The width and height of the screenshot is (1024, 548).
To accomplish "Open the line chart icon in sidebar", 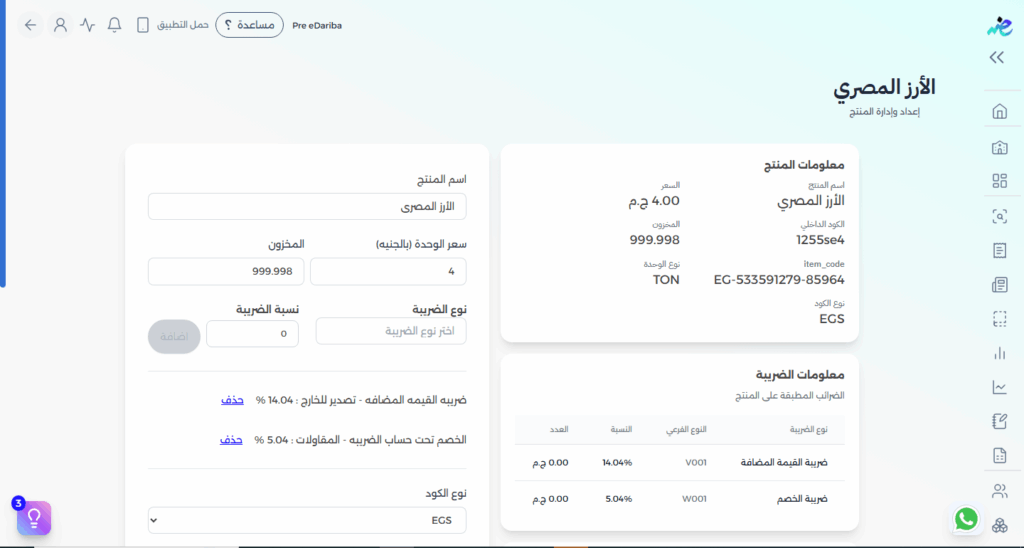I will [1000, 387].
